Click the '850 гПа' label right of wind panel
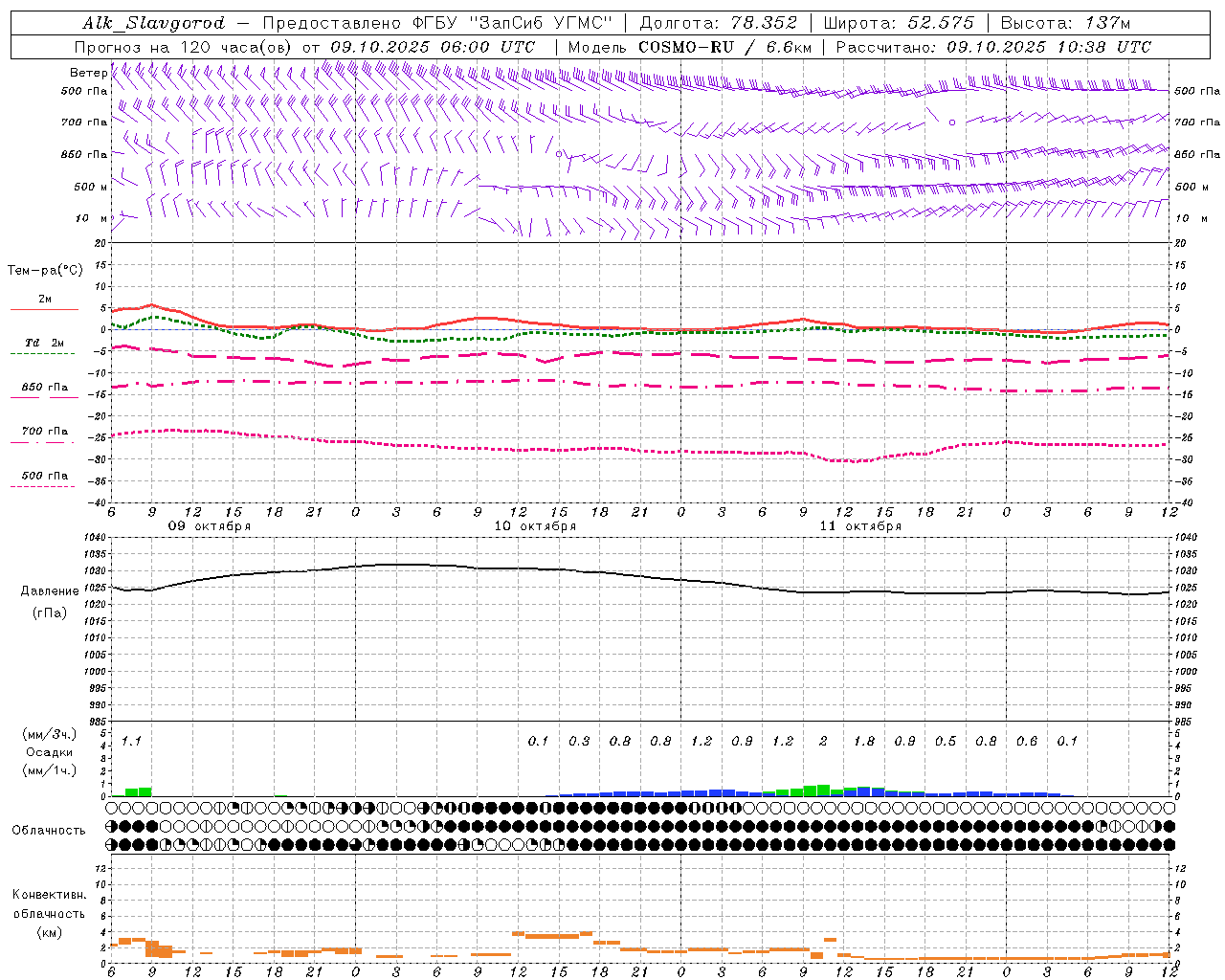 [1197, 154]
